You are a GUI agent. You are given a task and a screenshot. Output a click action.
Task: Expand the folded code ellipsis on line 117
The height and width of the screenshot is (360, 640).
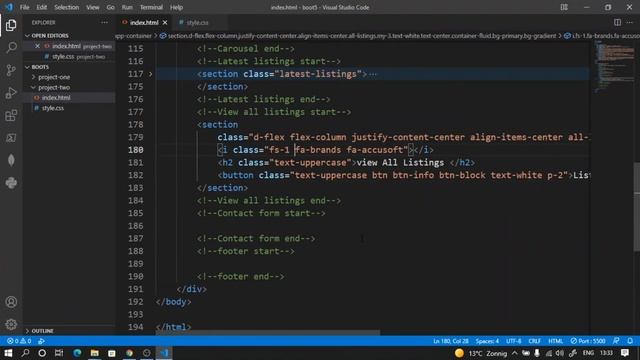(x=372, y=74)
